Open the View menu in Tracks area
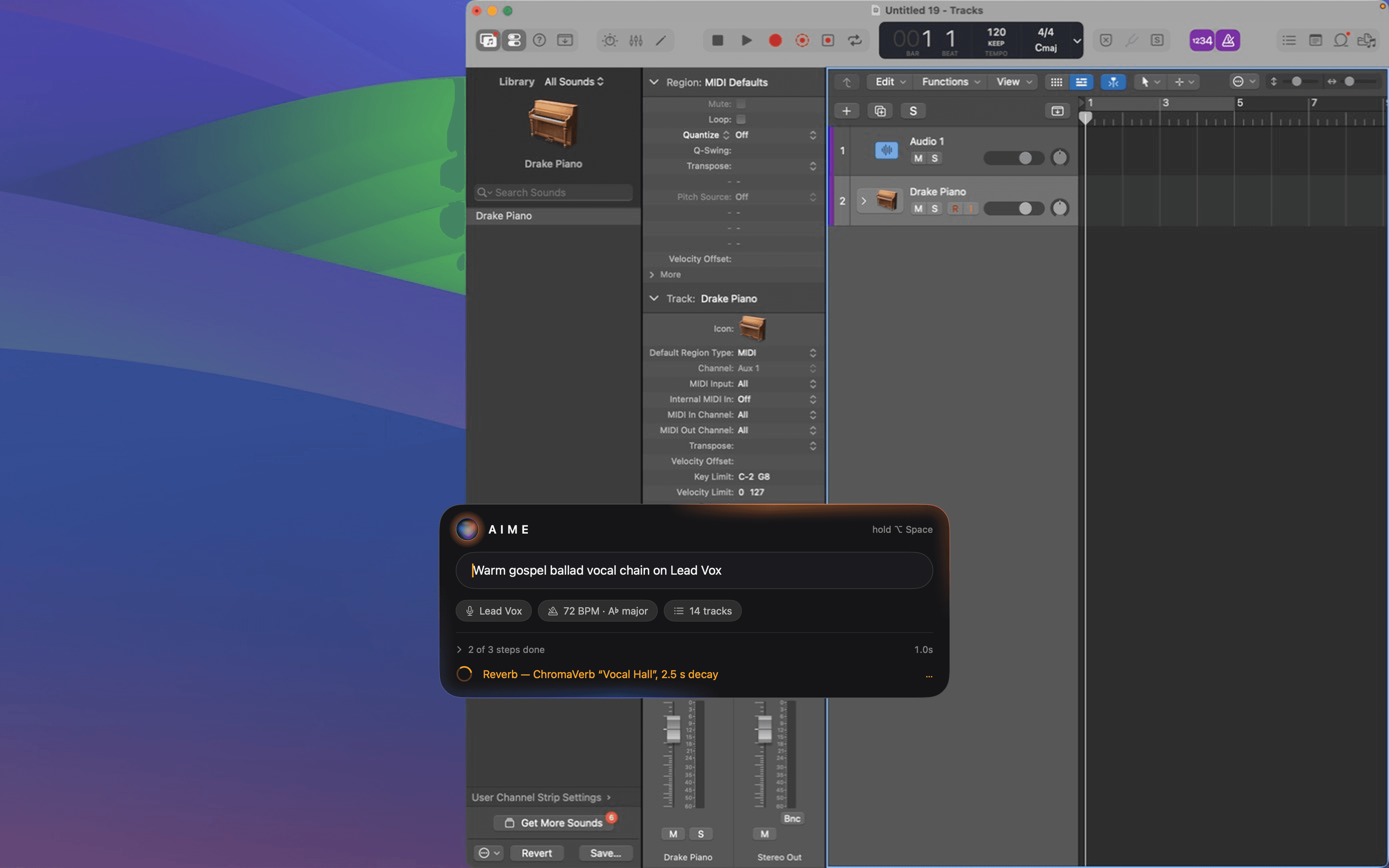The image size is (1389, 868). pyautogui.click(x=1014, y=82)
